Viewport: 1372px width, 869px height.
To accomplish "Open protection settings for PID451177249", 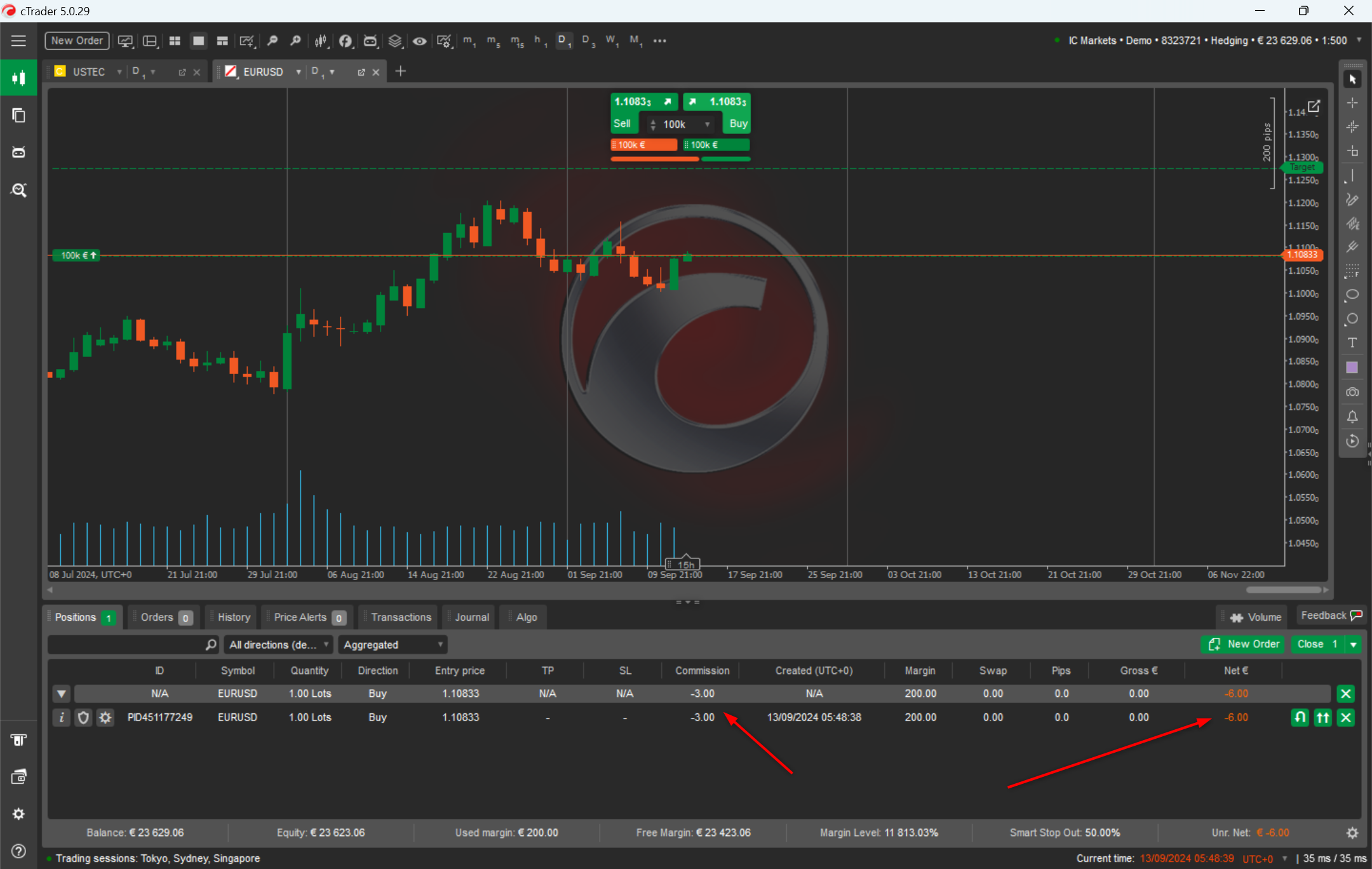I will click(83, 717).
